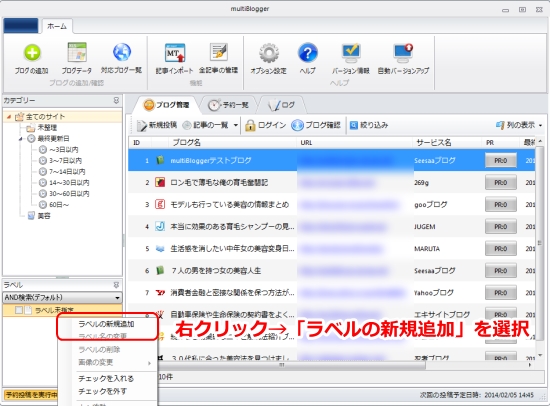Switch to the 予約一覧 tab
Viewport: 550px width, 406px height.
coord(228,105)
